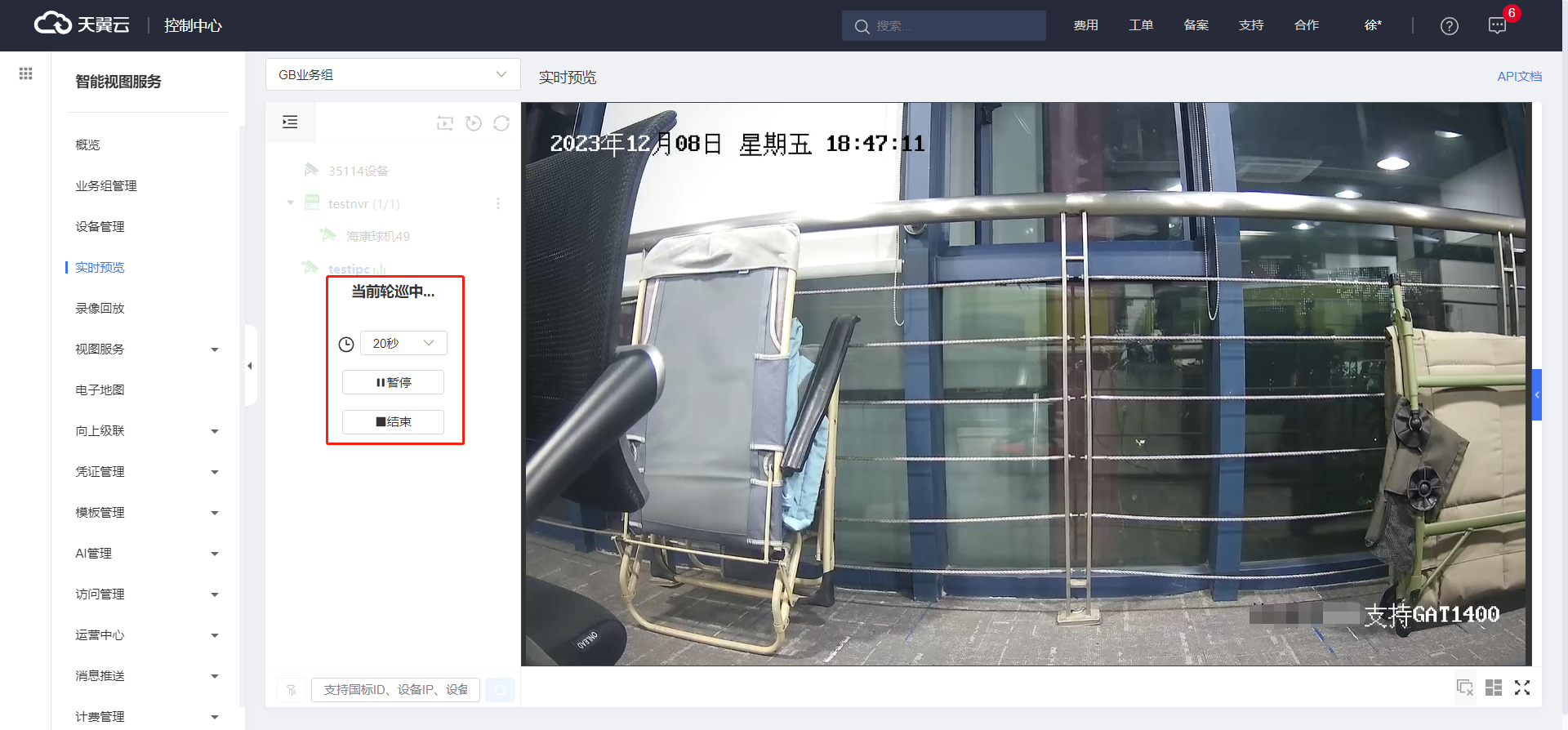
Task: Select the testipc device
Action: (349, 269)
